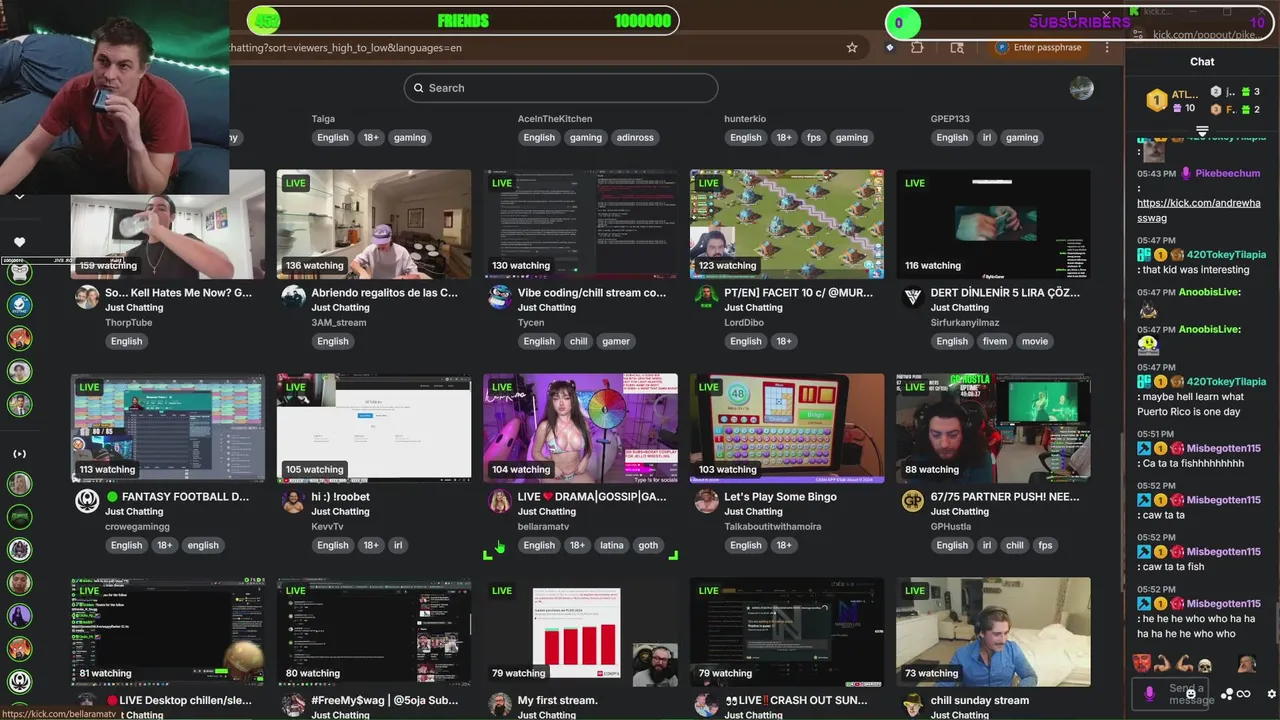Viewport: 1280px width, 720px height.
Task: Click the address bar URL text
Action: tap(345, 47)
